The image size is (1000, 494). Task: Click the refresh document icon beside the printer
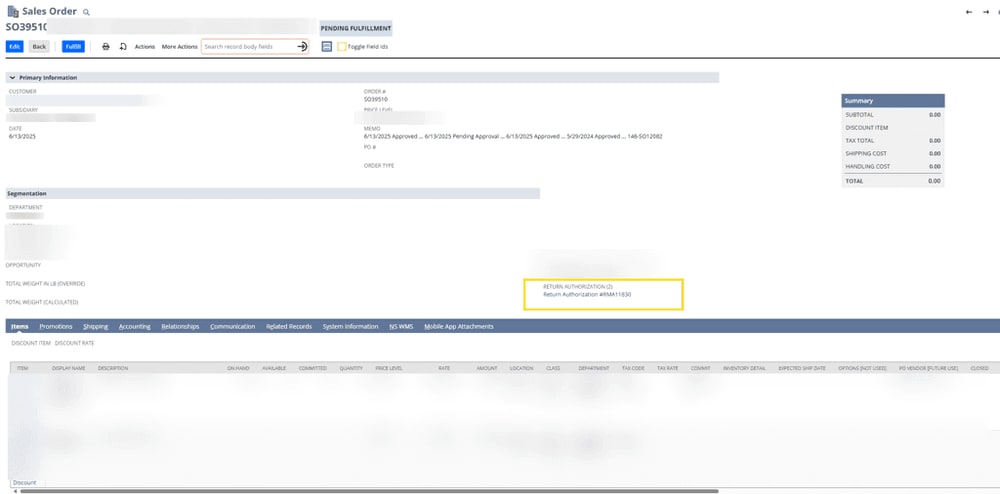tap(123, 47)
